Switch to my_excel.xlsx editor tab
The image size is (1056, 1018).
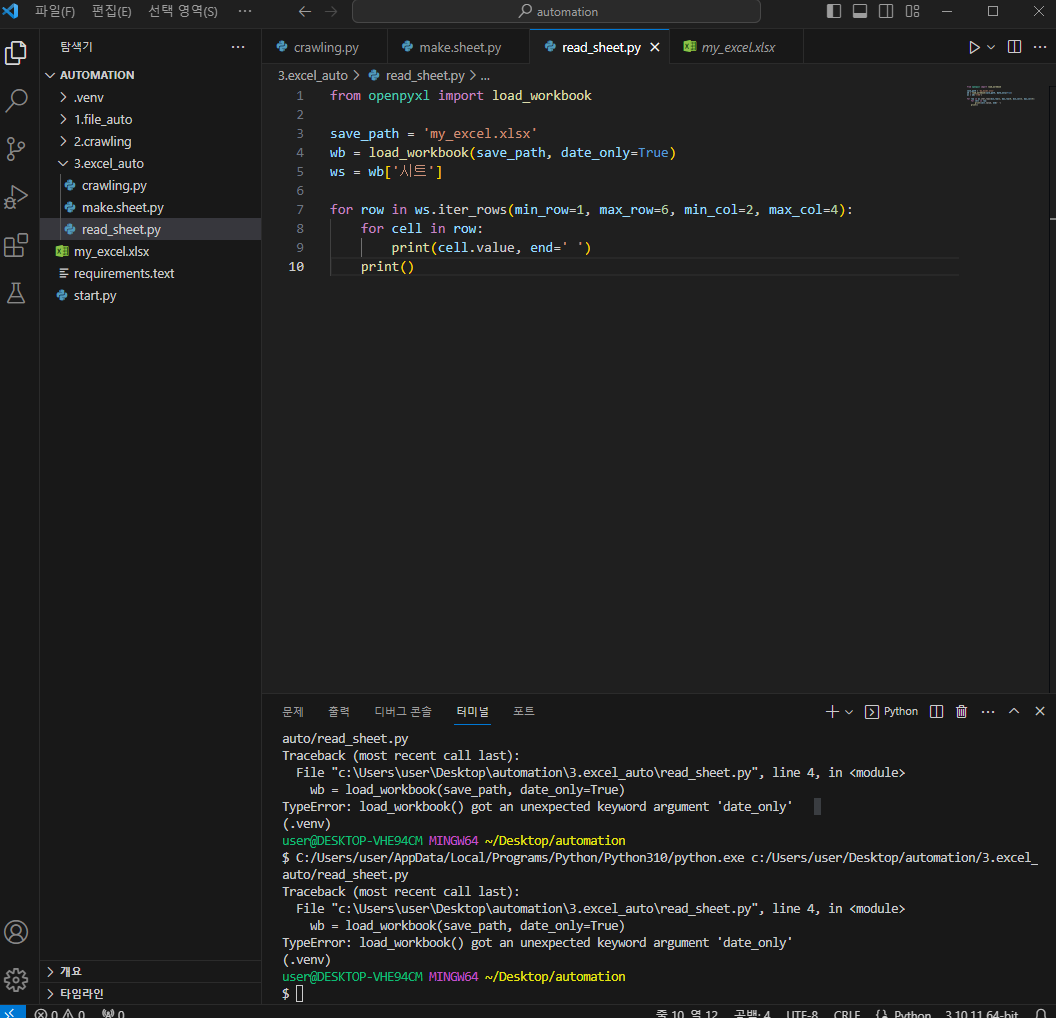736,47
